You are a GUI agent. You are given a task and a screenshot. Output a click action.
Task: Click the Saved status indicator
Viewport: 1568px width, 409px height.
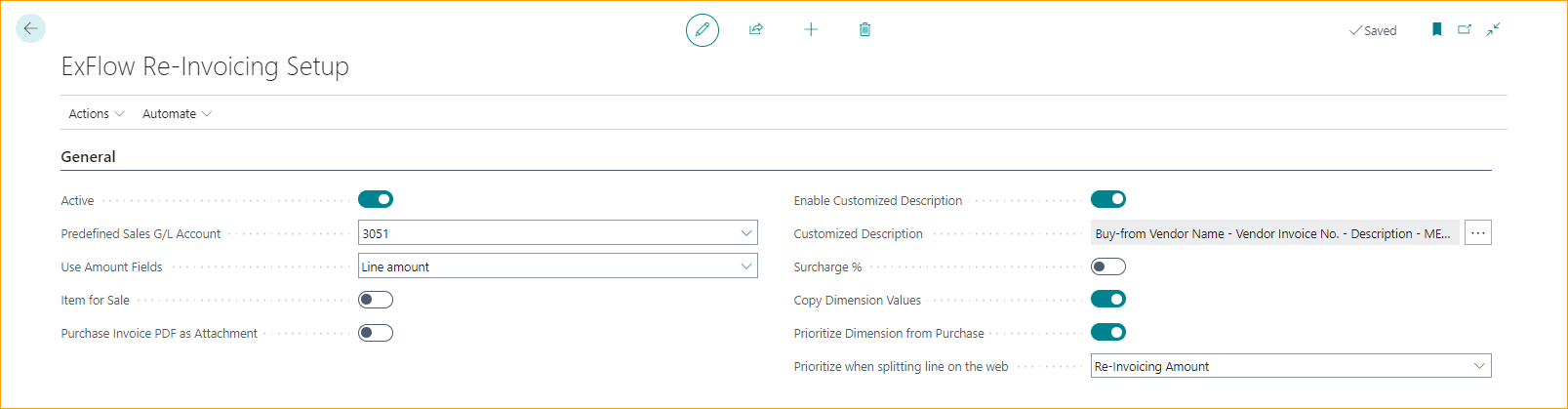coord(1373,30)
